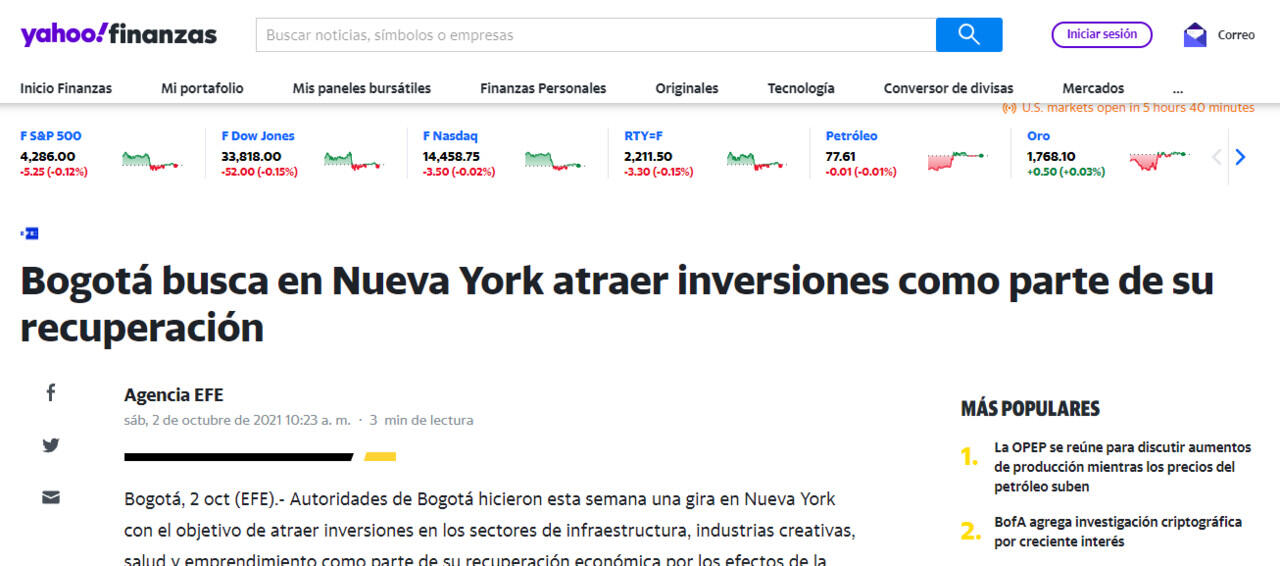Open the Correo mail icon

tap(1195, 35)
